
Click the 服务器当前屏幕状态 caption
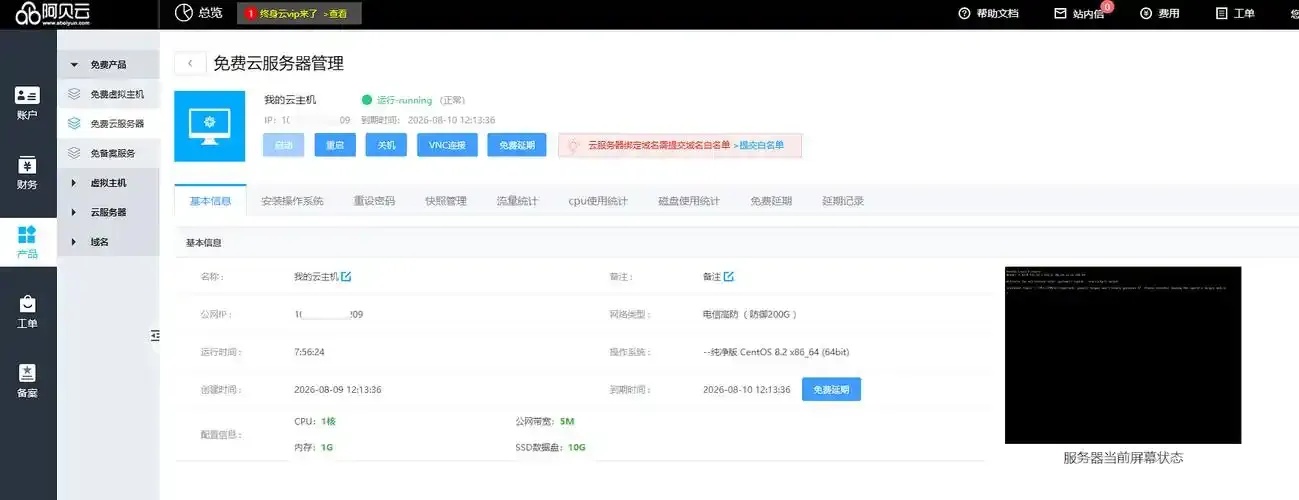click(1123, 458)
